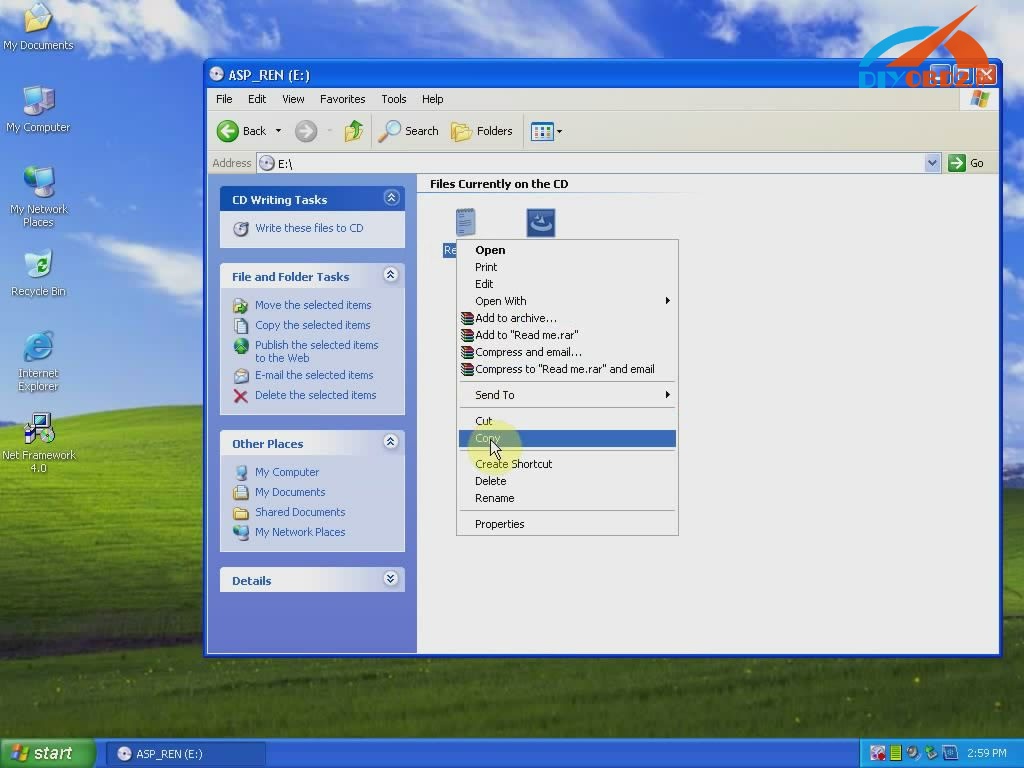1024x768 pixels.
Task: Choose Print in context menu
Action: [x=567, y=267]
